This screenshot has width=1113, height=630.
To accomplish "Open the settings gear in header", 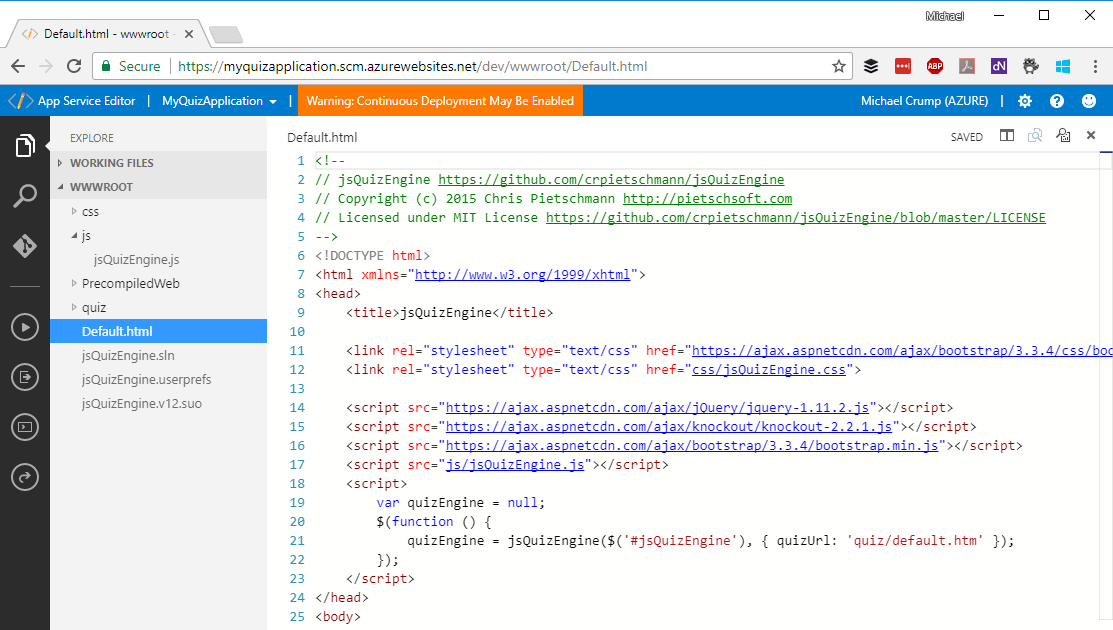I will coord(1025,101).
